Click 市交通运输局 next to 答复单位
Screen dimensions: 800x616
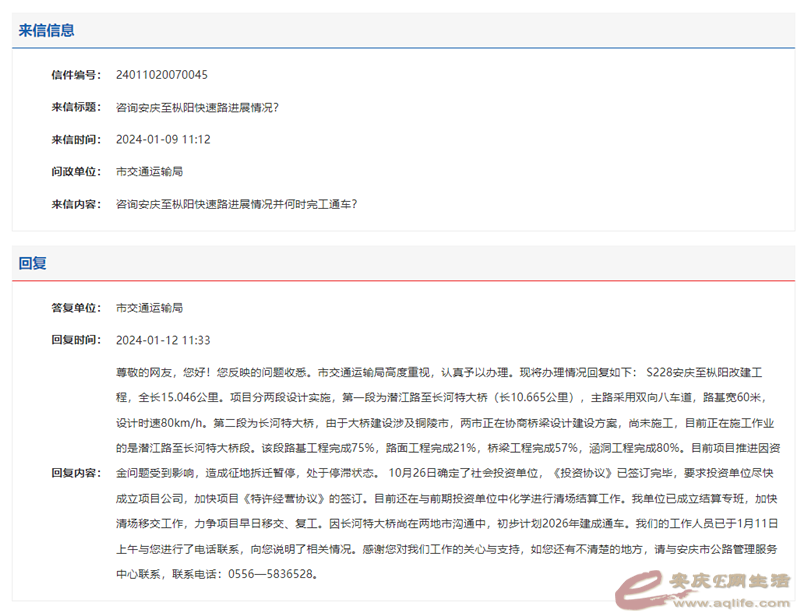(x=149, y=308)
